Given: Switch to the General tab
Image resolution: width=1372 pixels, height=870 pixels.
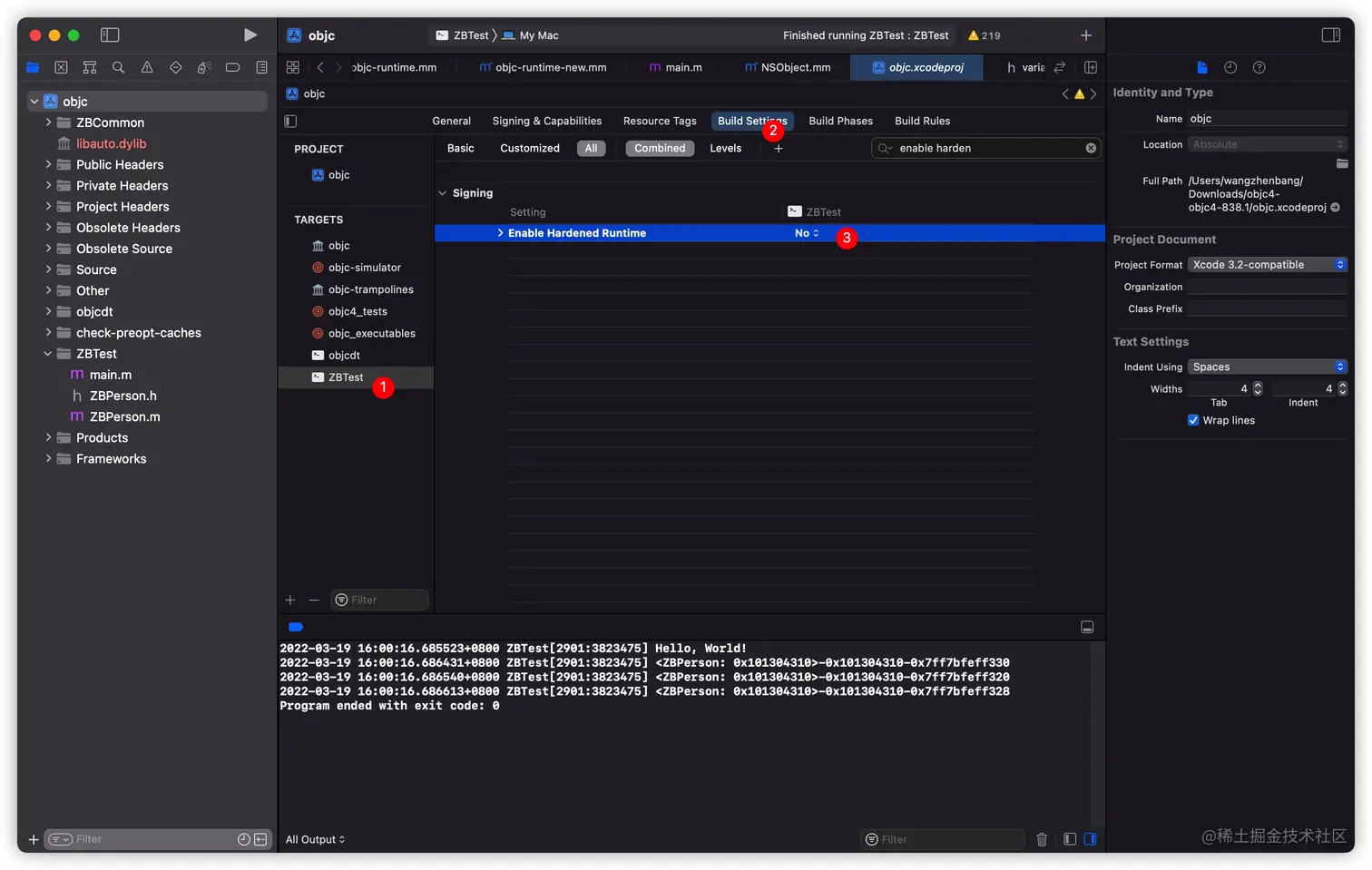Looking at the screenshot, I should pos(451,121).
